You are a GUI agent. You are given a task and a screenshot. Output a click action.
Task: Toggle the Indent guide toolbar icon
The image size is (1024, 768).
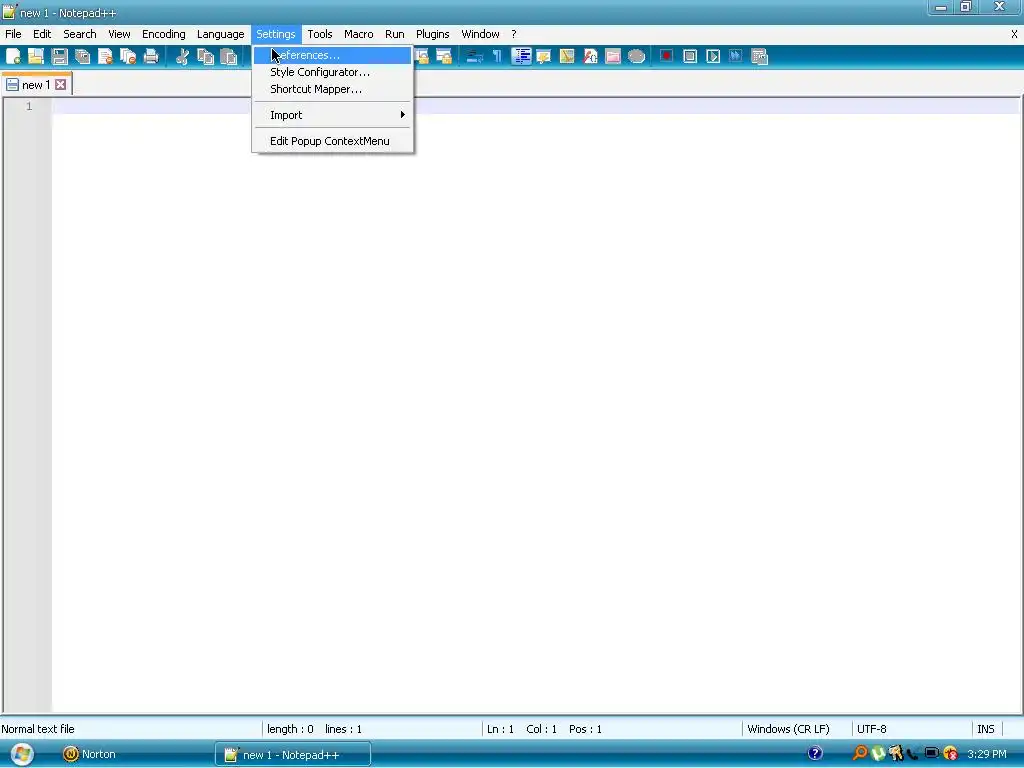521,57
